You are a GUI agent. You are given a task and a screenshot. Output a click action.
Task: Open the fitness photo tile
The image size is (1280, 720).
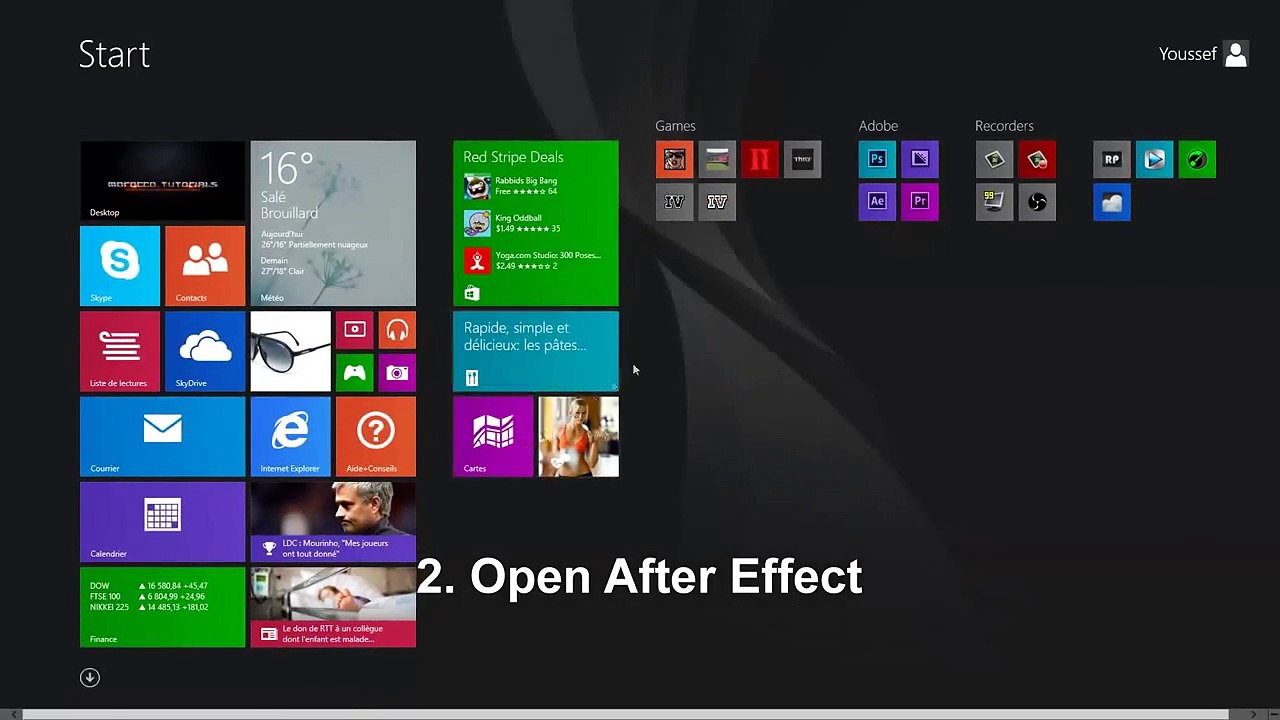[579, 436]
